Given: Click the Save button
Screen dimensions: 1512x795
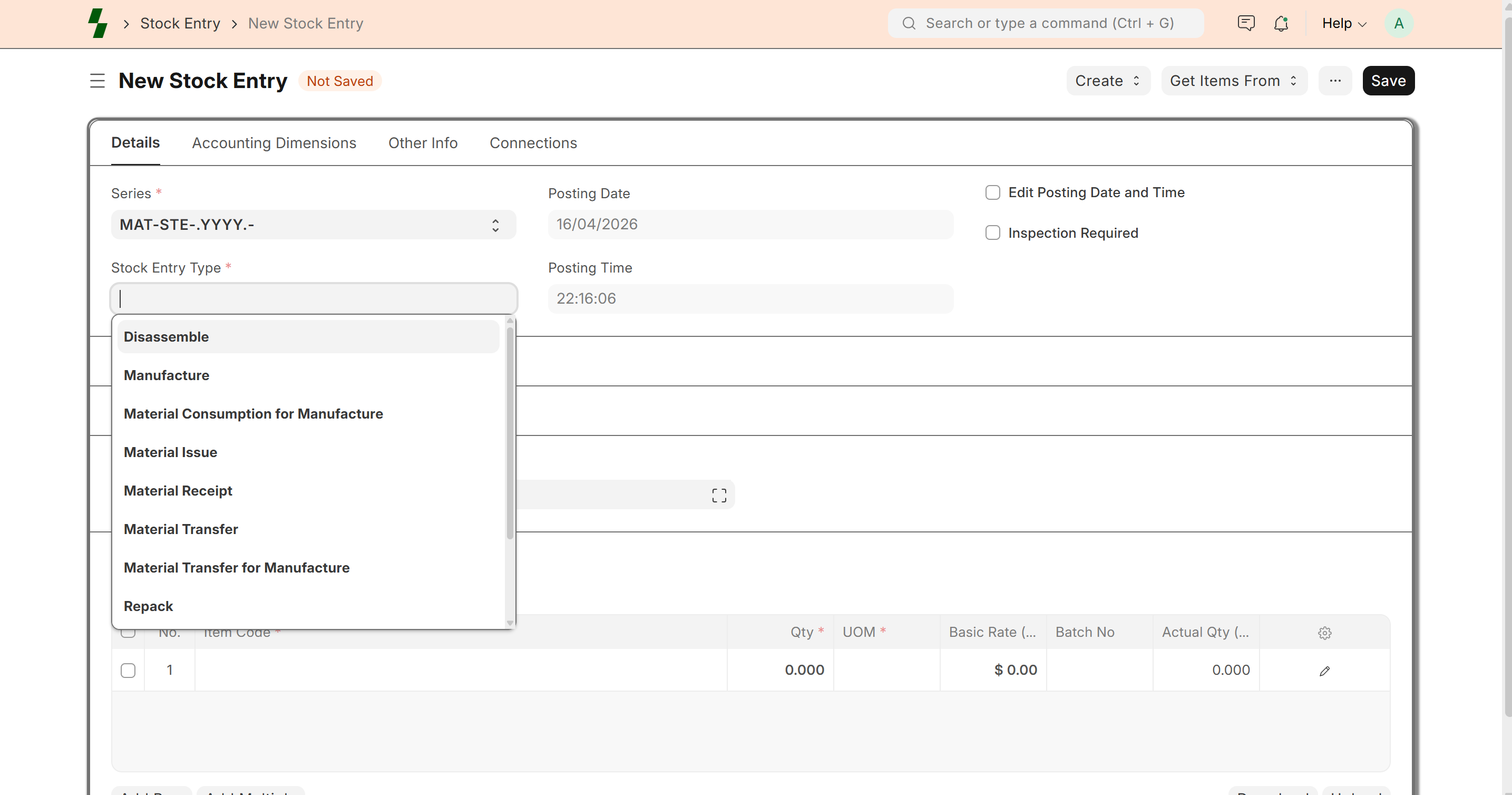Looking at the screenshot, I should point(1388,81).
